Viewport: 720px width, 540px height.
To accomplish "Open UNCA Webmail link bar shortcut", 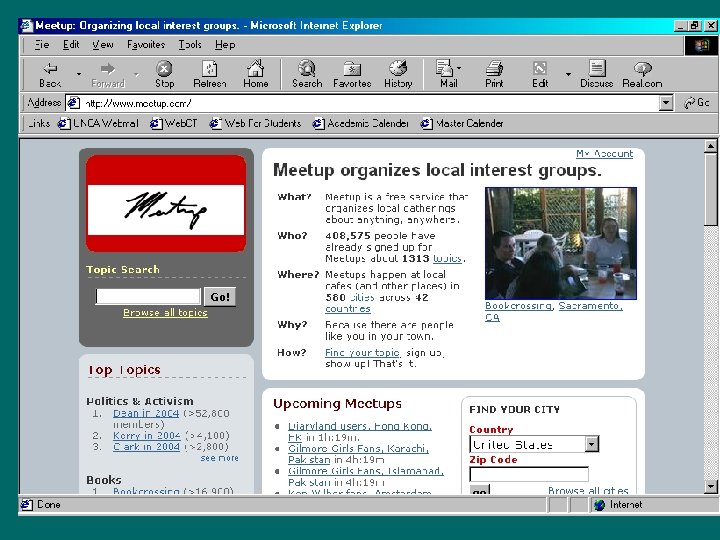I will 98,123.
